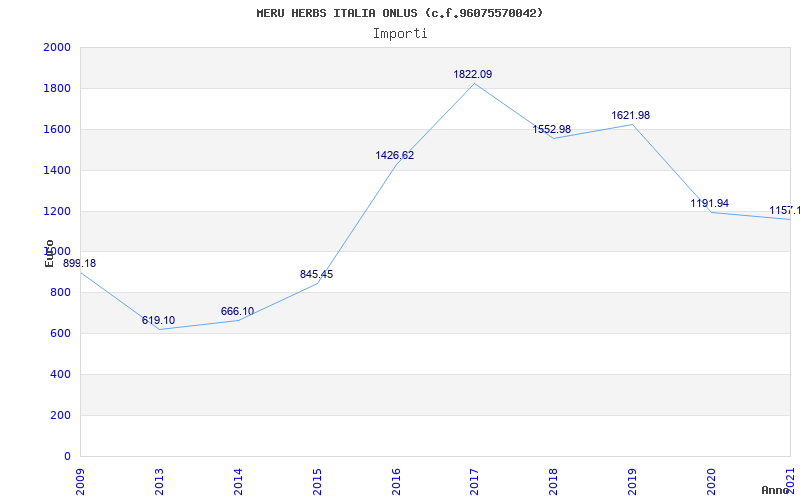This screenshot has height=500, width=800.
Task: Click the Importi subtitle
Action: pos(400,34)
